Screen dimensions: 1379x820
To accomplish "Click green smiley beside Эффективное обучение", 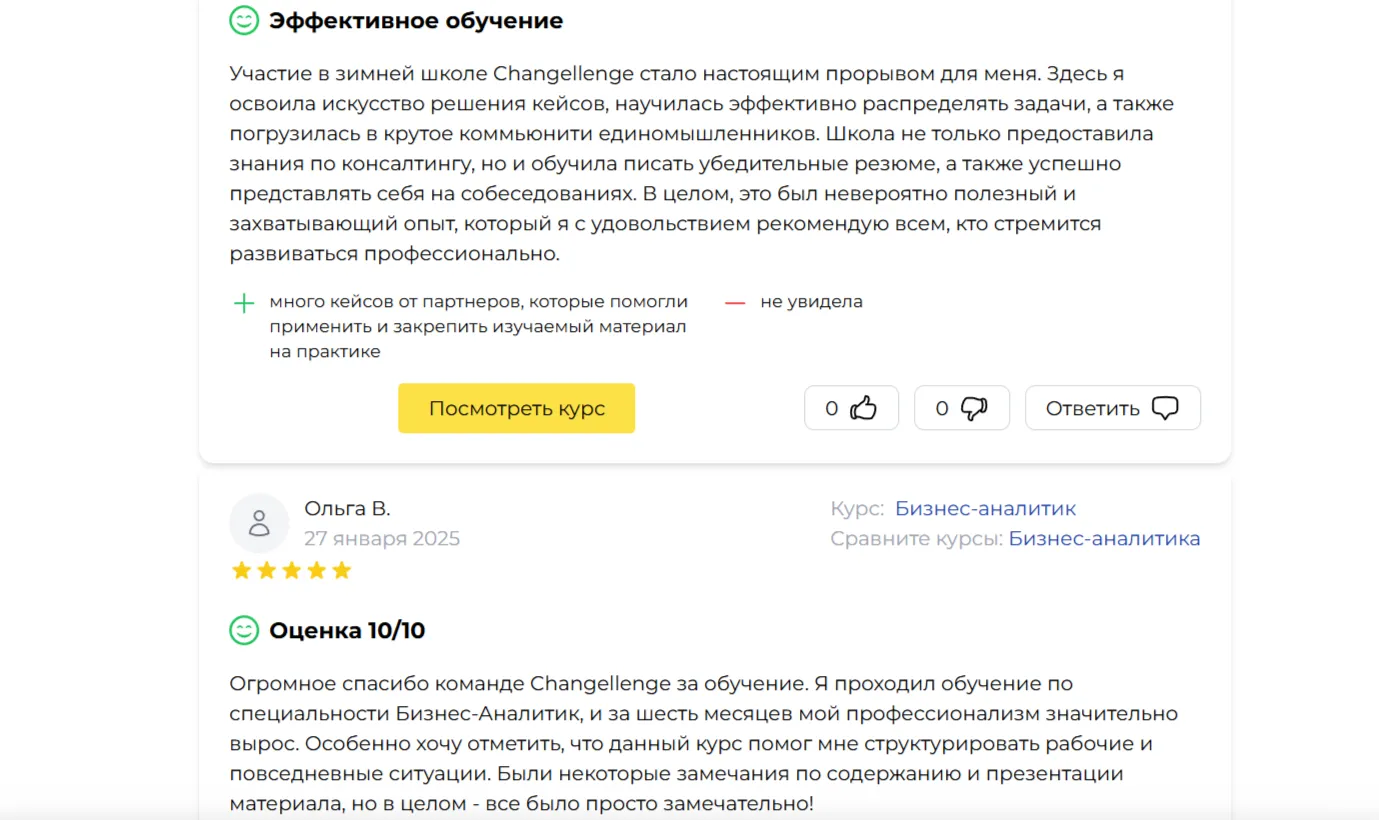I will pos(244,20).
